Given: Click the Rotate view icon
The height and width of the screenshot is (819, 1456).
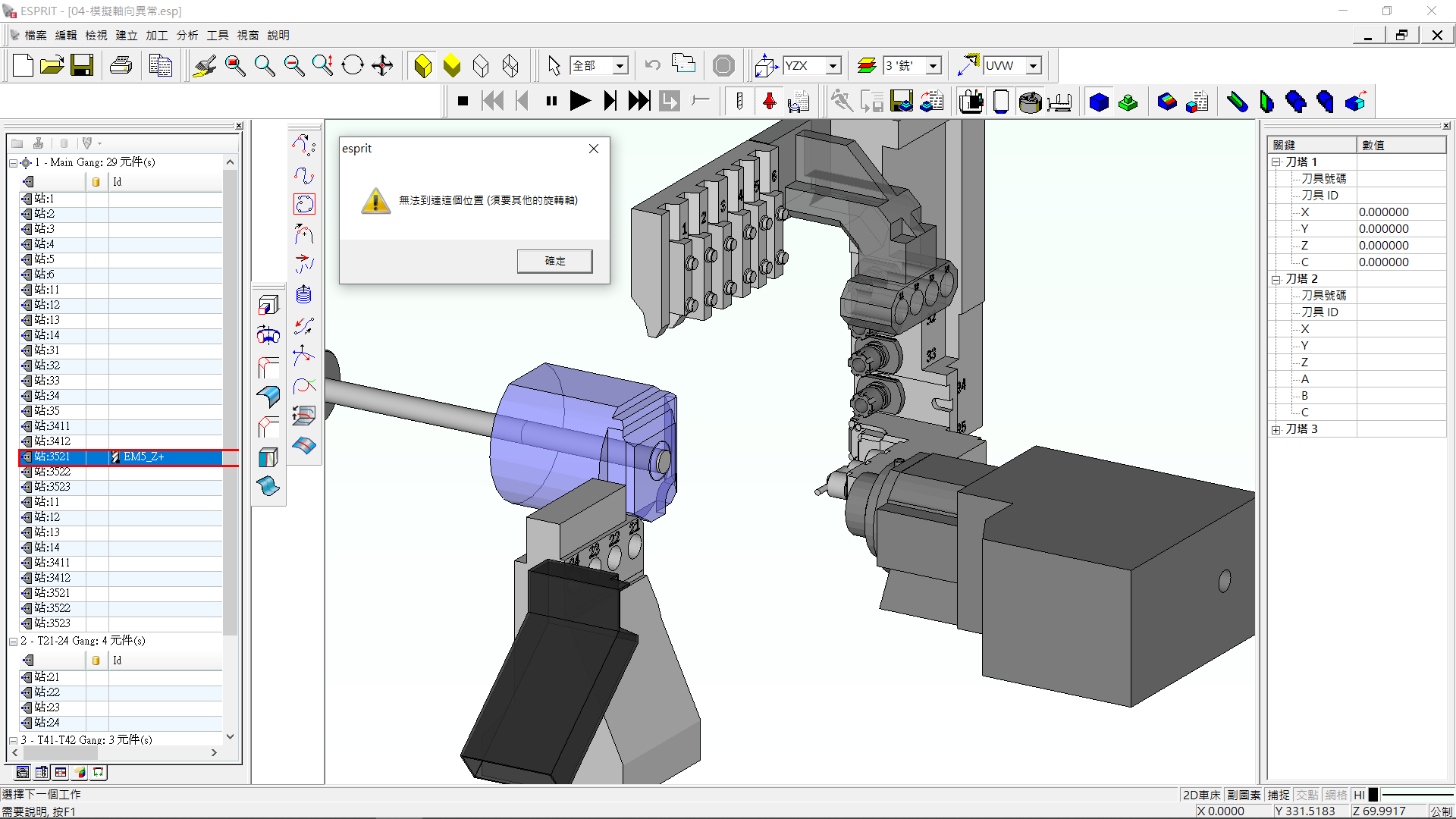Looking at the screenshot, I should tap(353, 66).
